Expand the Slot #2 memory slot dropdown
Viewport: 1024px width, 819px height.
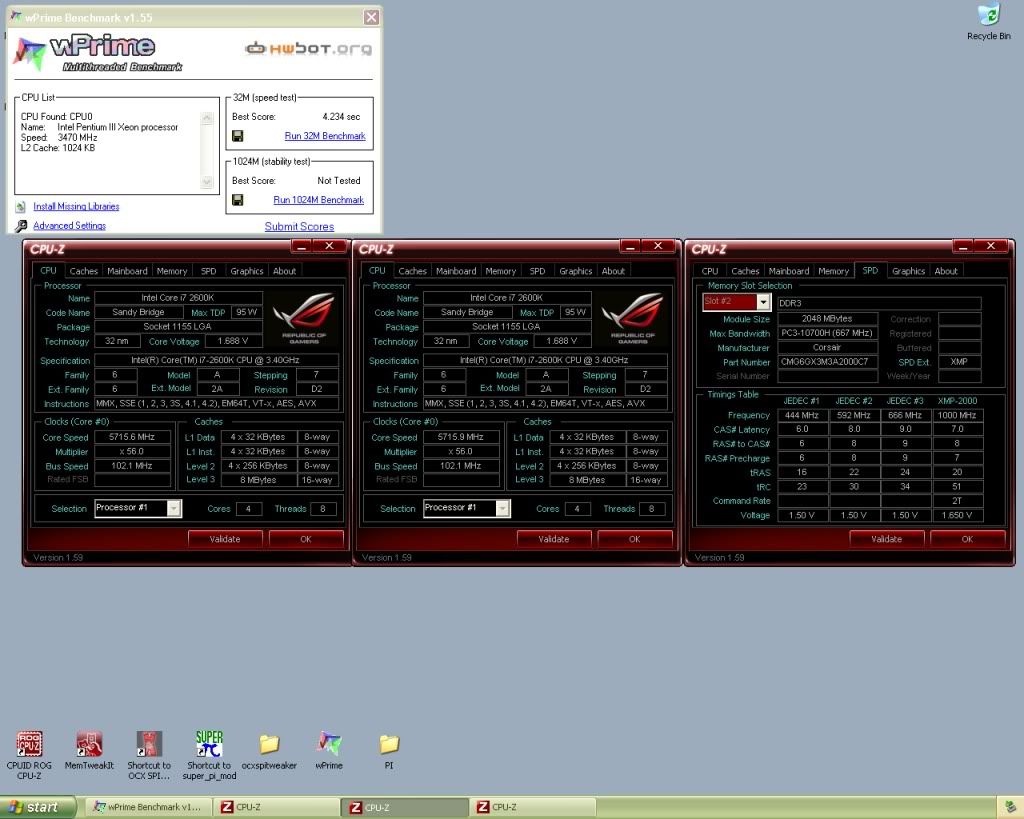763,302
